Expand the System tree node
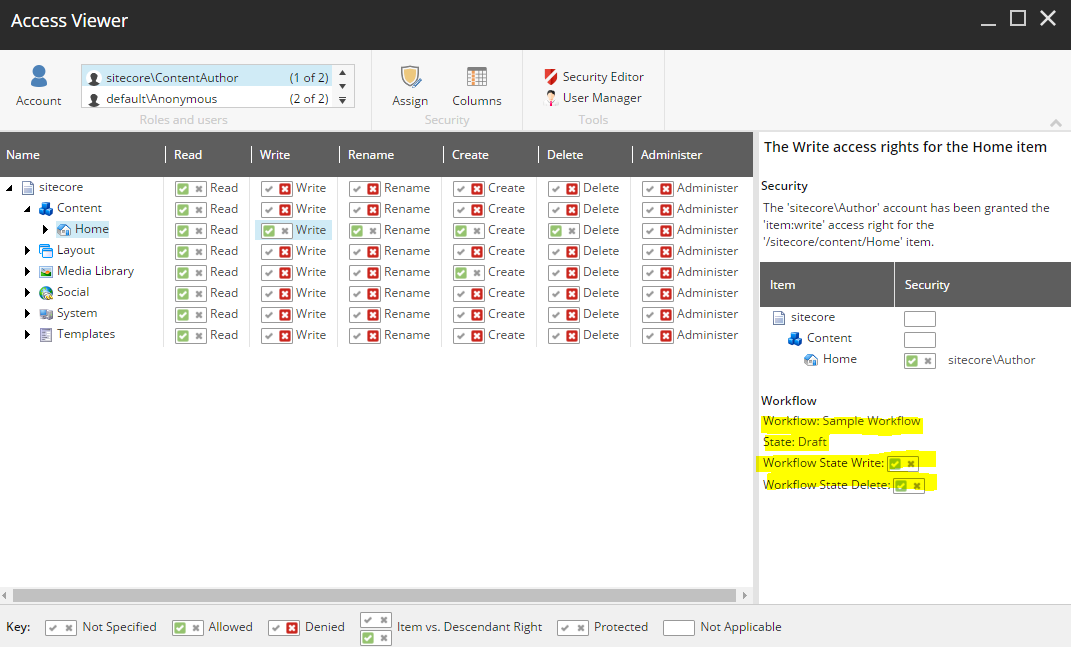 tap(27, 314)
